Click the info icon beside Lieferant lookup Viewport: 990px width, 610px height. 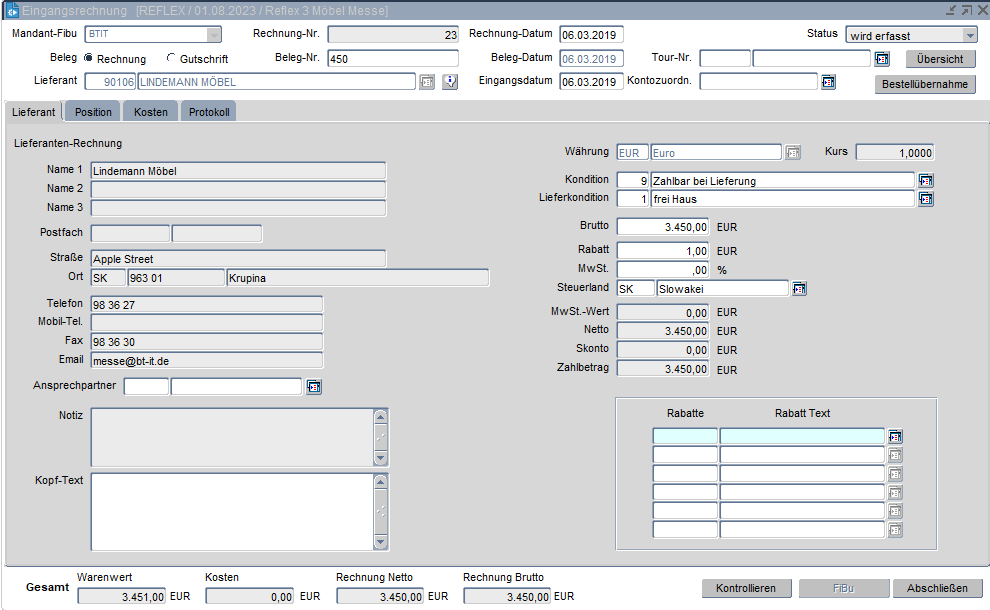pyautogui.click(x=450, y=82)
